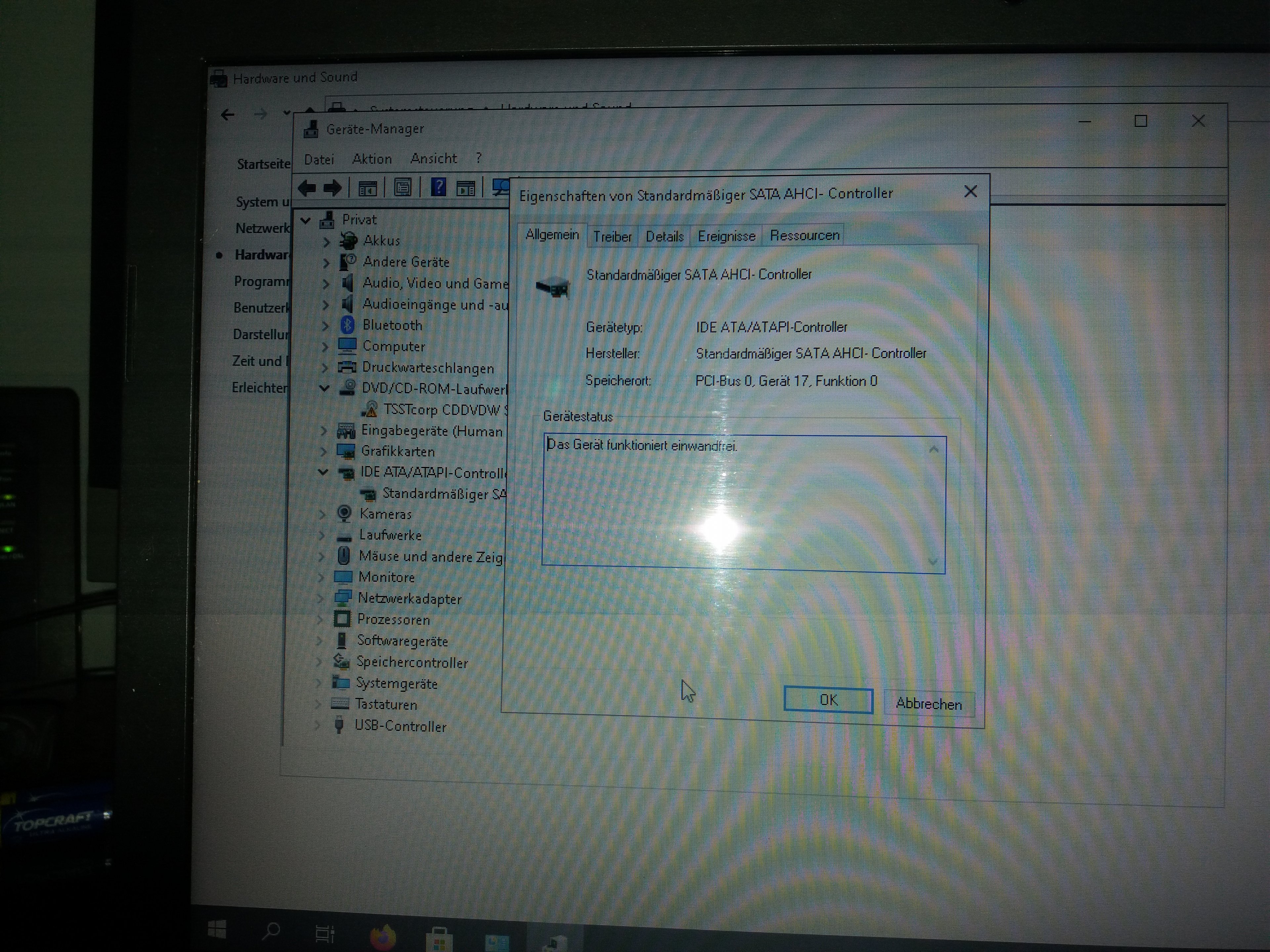Collapse the DVD/CD-ROM-Laufwerke node

(x=324, y=388)
